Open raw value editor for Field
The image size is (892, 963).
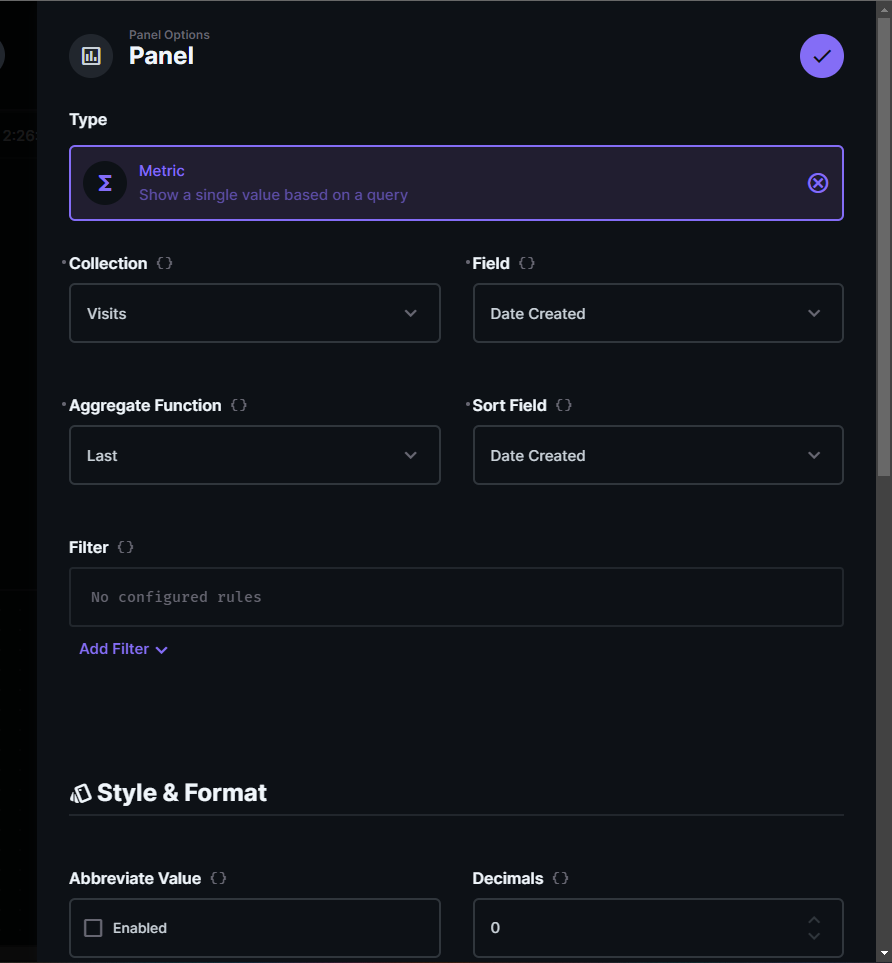[x=526, y=263]
